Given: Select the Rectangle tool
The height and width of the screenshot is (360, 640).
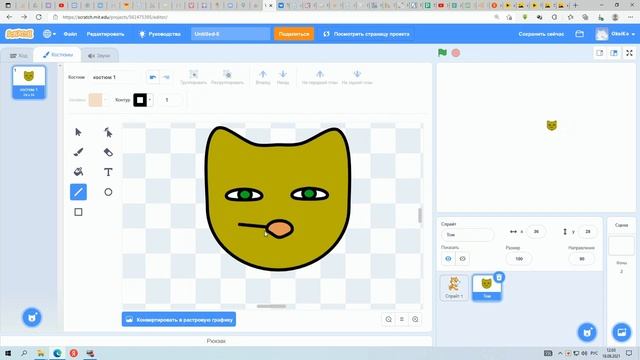Looking at the screenshot, I should click(x=78, y=212).
